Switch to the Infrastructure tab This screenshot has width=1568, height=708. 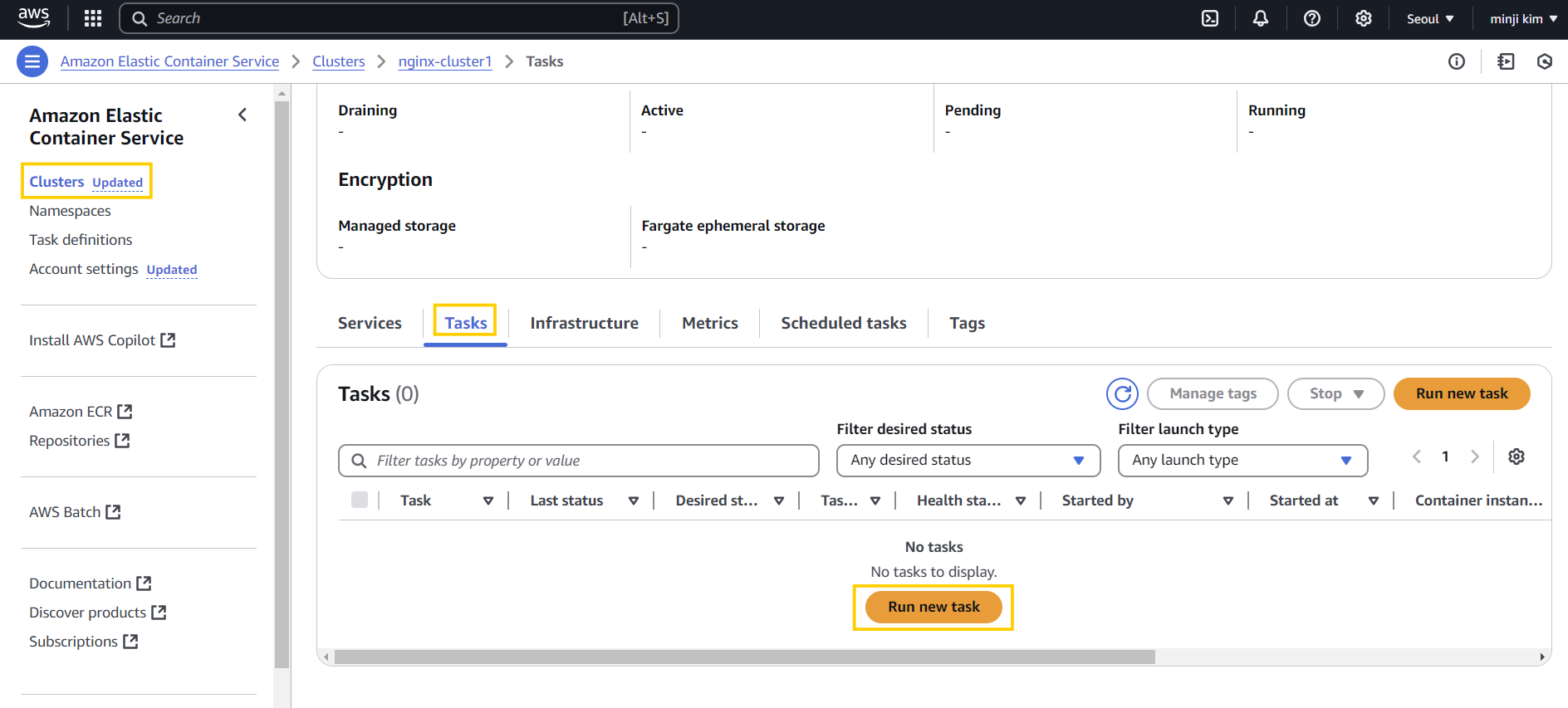pyautogui.click(x=585, y=323)
